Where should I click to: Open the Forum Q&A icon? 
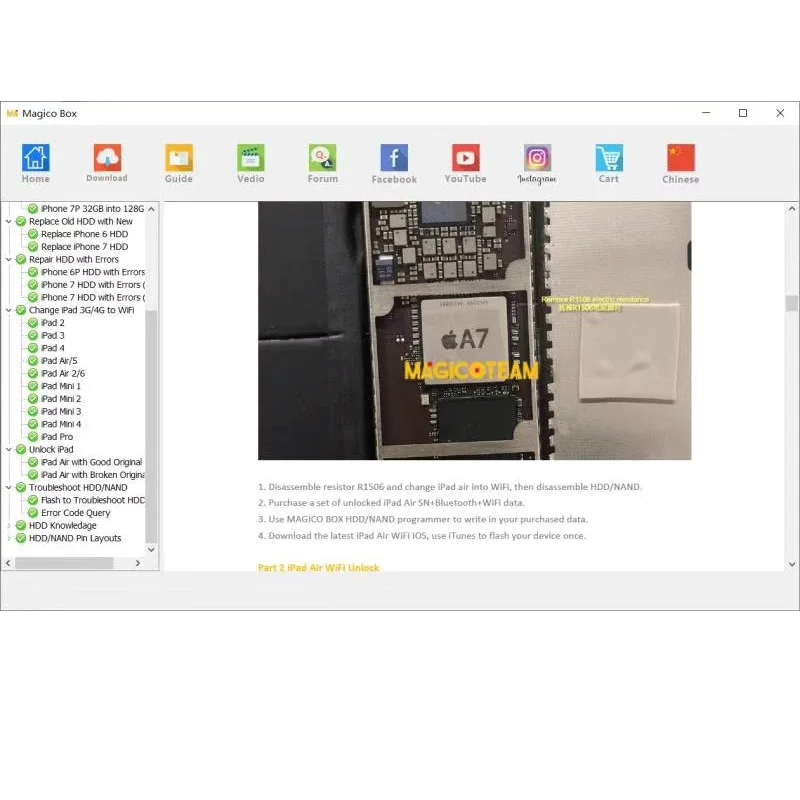(322, 158)
